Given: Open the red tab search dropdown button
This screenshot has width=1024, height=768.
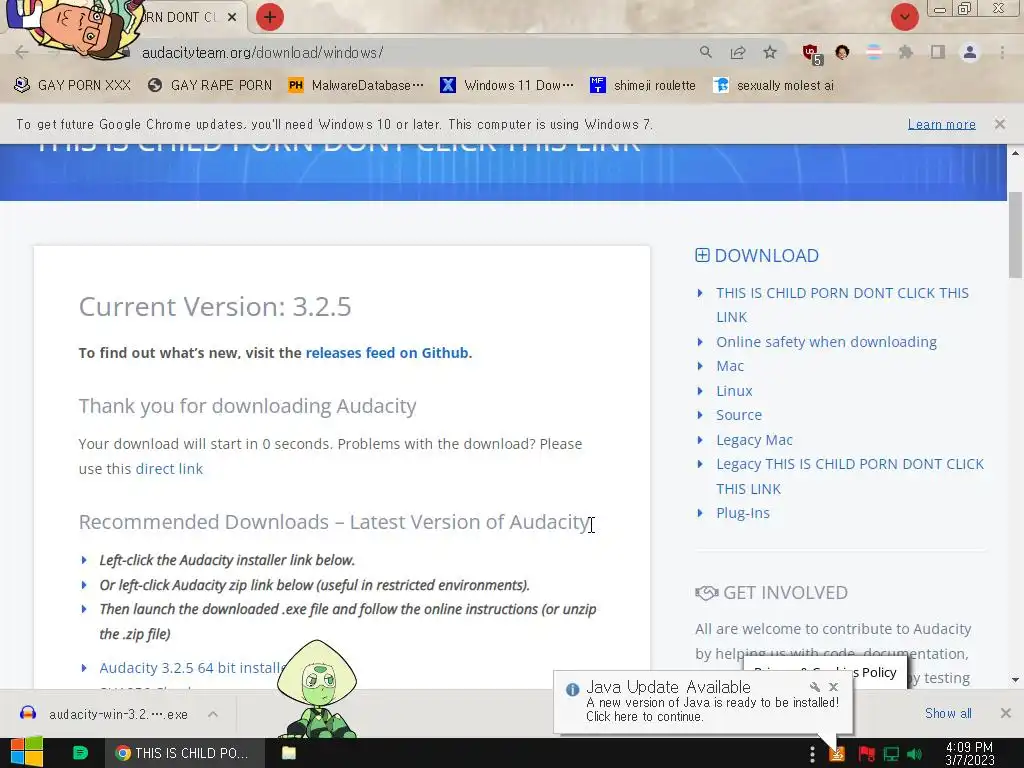Looking at the screenshot, I should (904, 17).
